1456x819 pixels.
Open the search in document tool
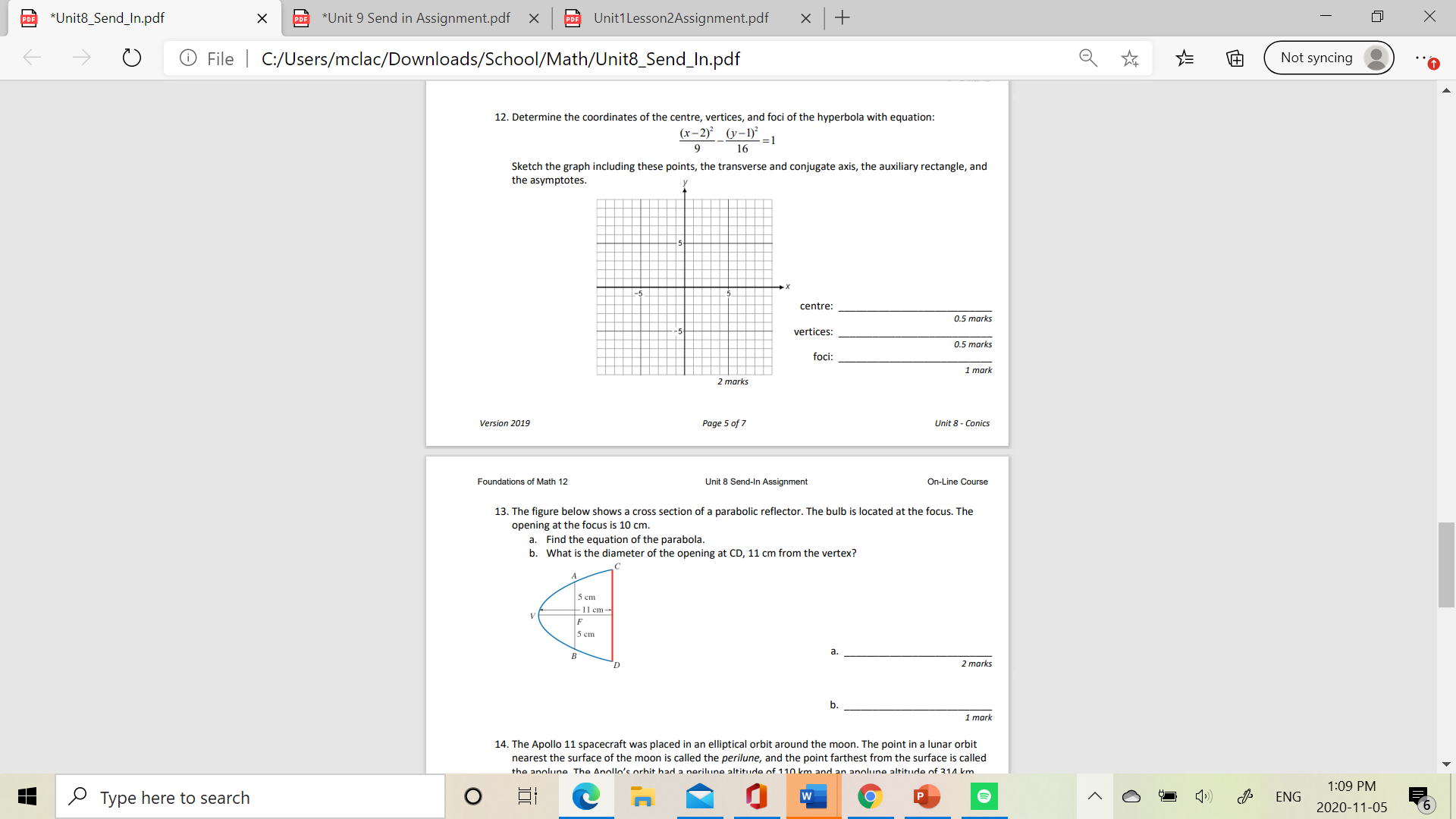1087,58
